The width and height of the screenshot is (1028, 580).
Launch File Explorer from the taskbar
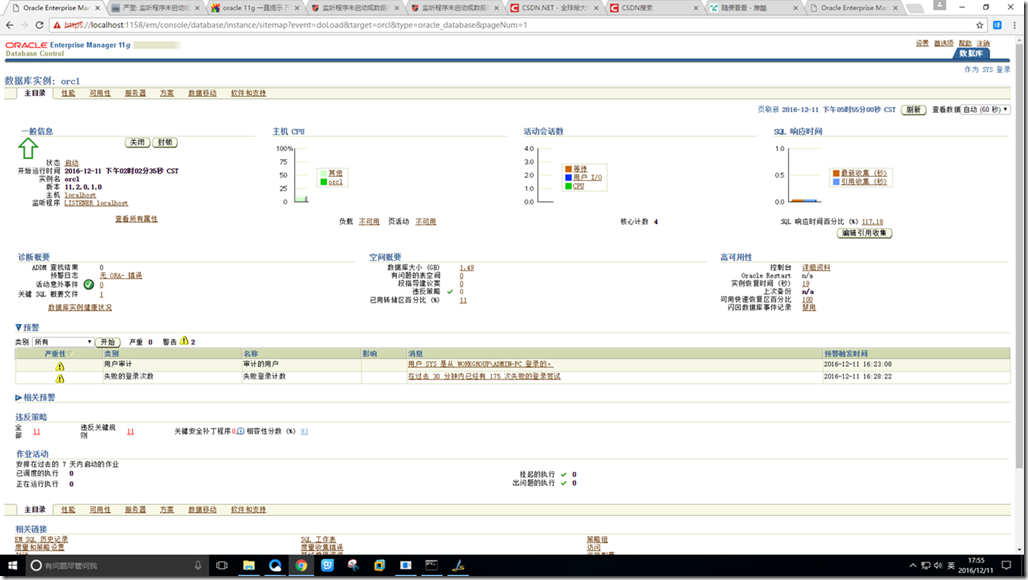point(248,566)
